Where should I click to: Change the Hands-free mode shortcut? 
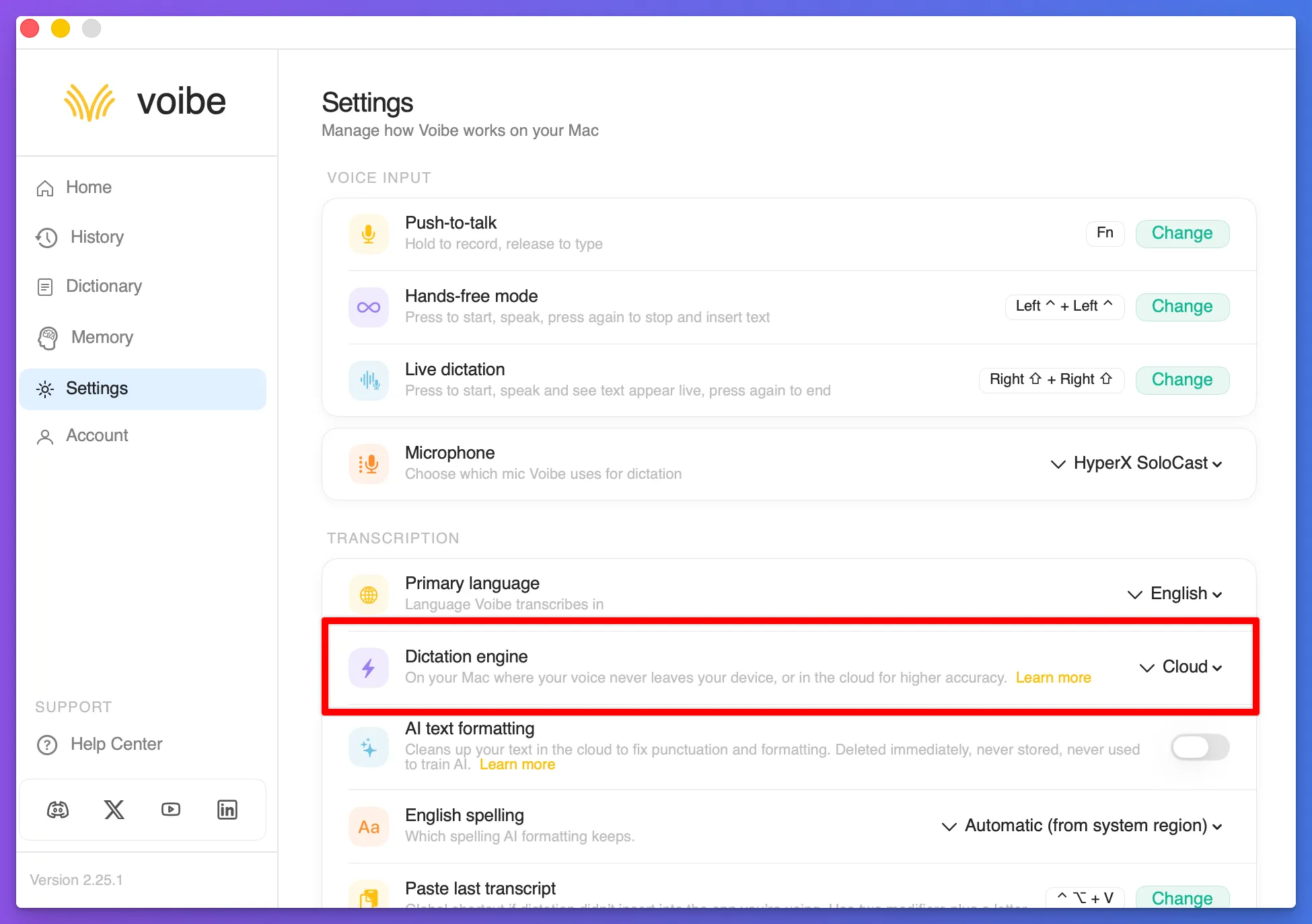(x=1182, y=307)
